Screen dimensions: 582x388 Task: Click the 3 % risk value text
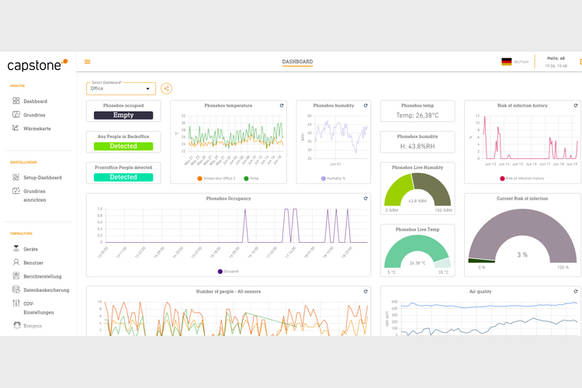pos(522,255)
